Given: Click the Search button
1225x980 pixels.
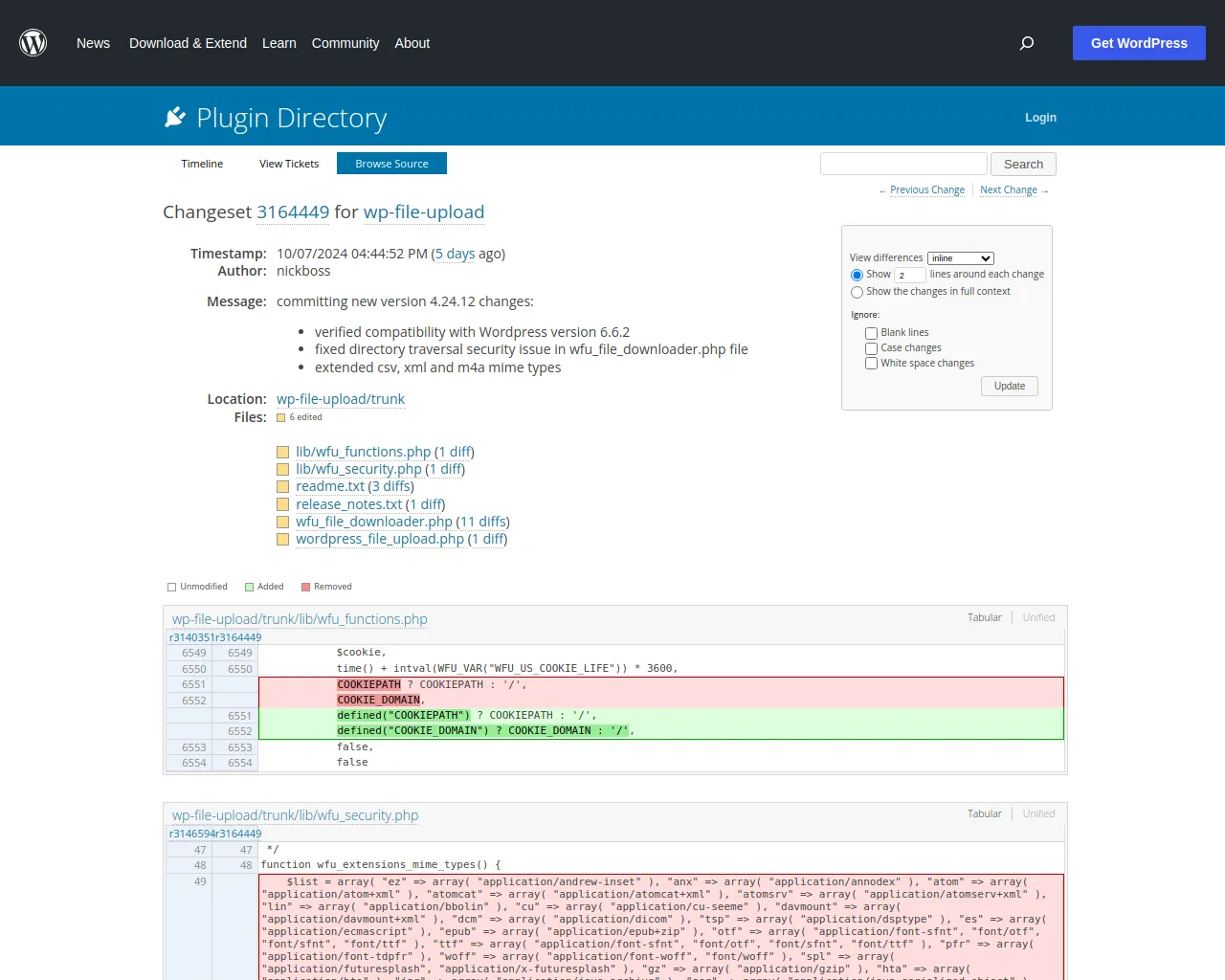Looking at the screenshot, I should (1023, 165).
